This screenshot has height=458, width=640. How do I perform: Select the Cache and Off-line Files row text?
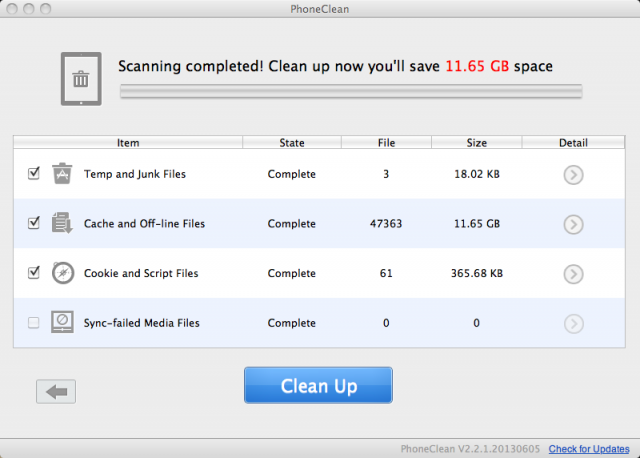pyautogui.click(x=144, y=224)
